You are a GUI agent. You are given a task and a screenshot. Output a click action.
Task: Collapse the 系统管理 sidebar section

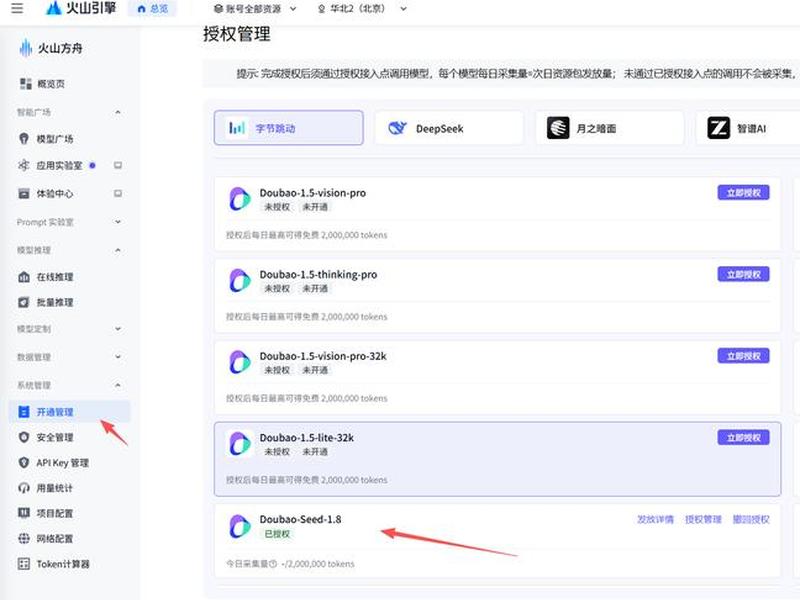118,385
